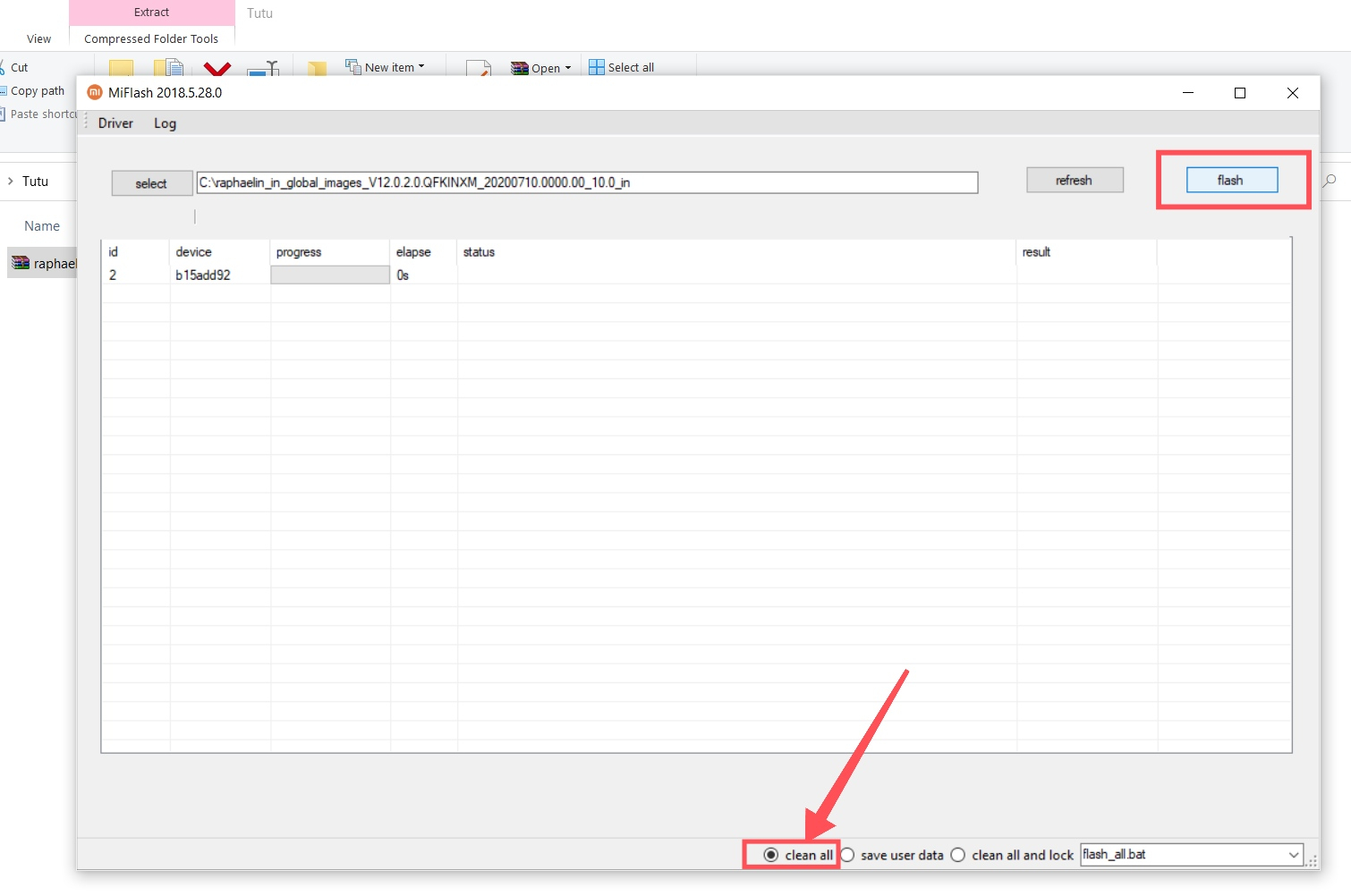
Task: Click the Tutu breadcrumb folder name
Action: pos(36,181)
